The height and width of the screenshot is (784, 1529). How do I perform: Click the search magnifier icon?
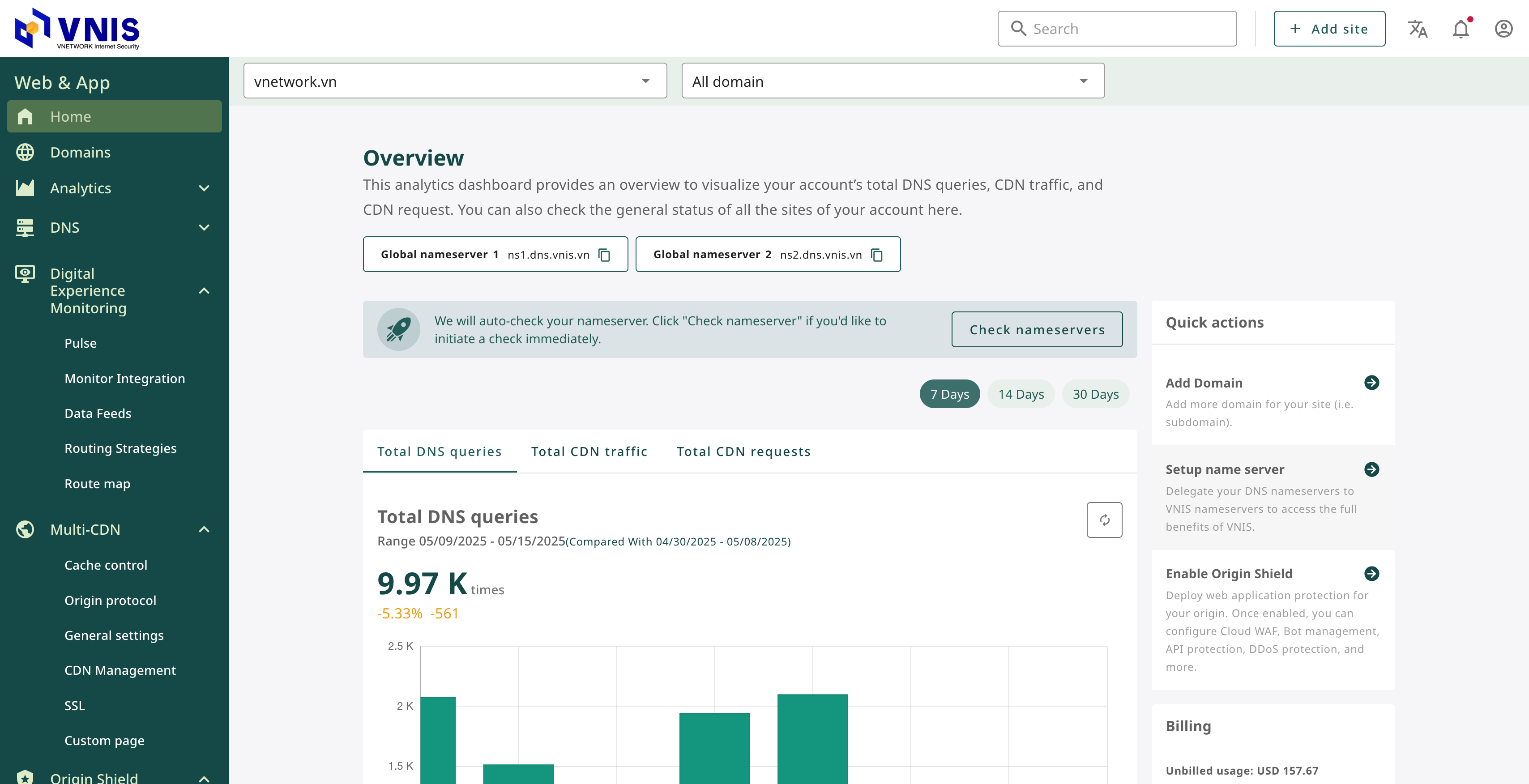click(1019, 29)
